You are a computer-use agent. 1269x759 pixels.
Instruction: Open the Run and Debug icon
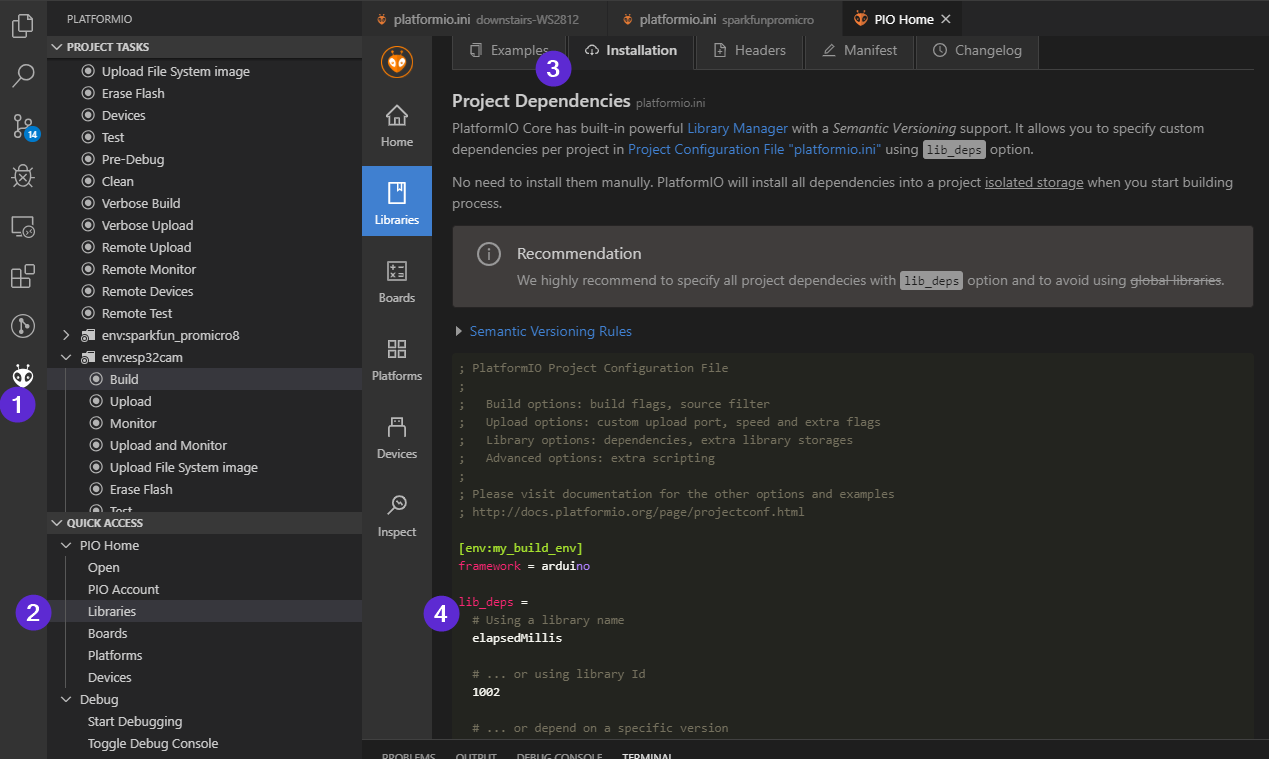[22, 176]
